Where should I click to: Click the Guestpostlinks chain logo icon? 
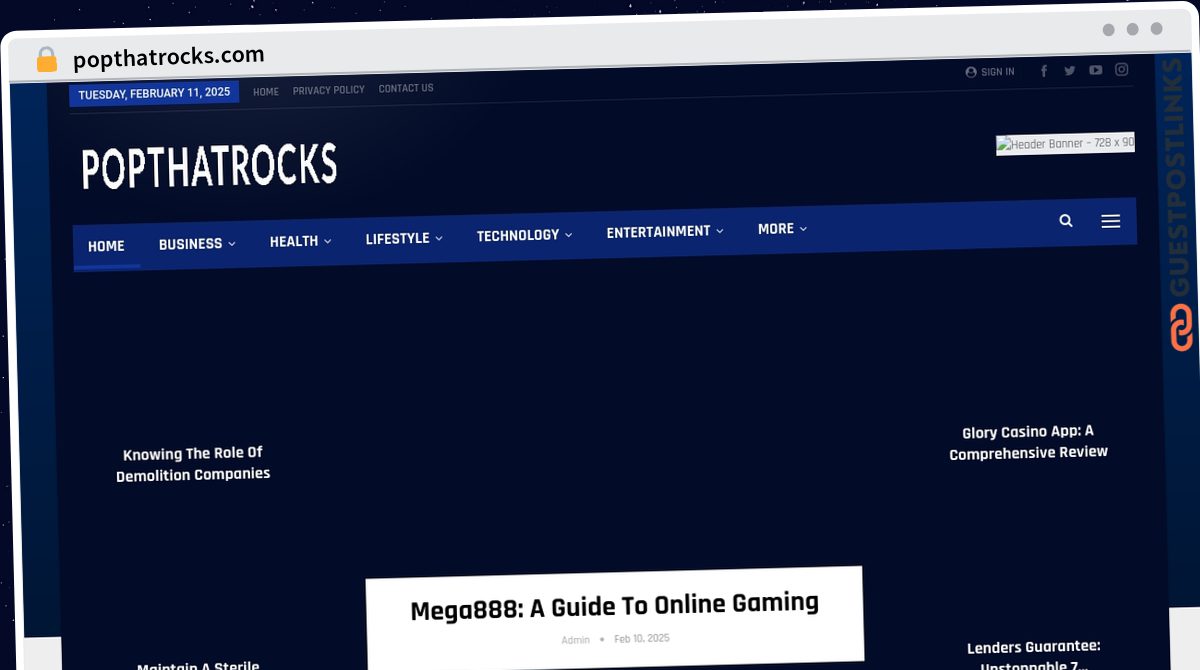coord(1182,327)
